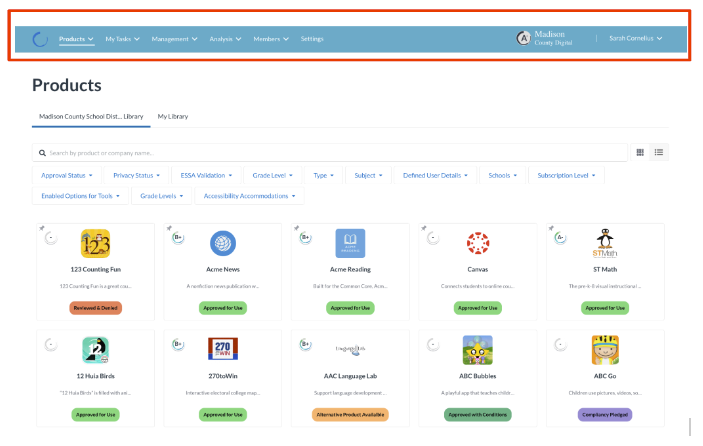The width and height of the screenshot is (703, 446).
Task: Open the Analysis menu
Action: pyautogui.click(x=226, y=39)
